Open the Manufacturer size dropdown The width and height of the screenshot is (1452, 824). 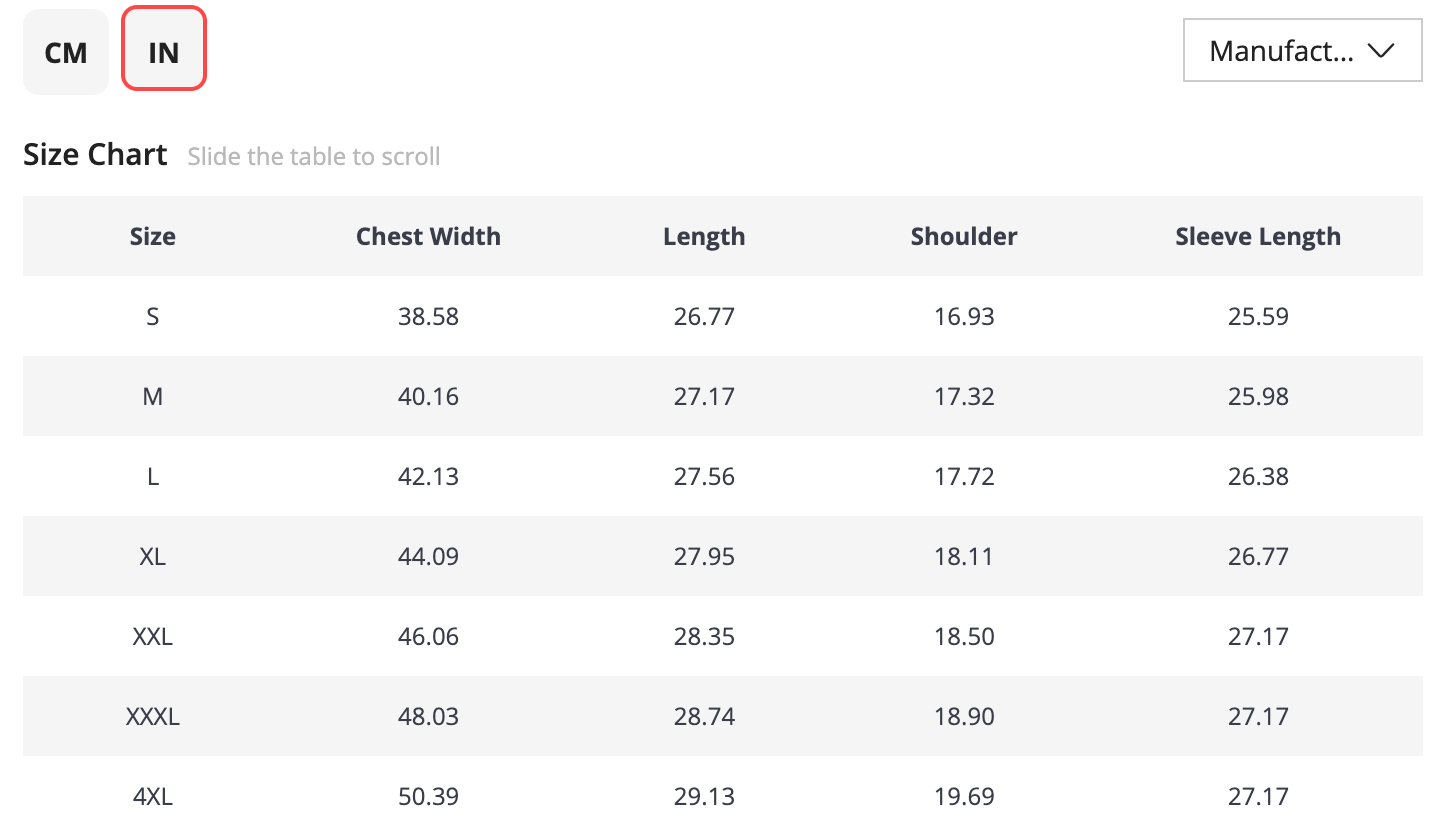pos(1302,50)
